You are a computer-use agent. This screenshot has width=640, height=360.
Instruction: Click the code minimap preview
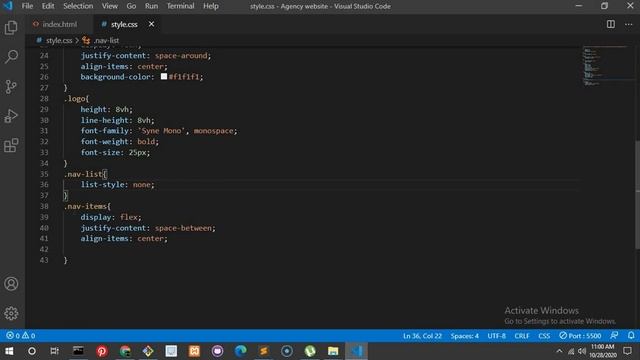607,66
